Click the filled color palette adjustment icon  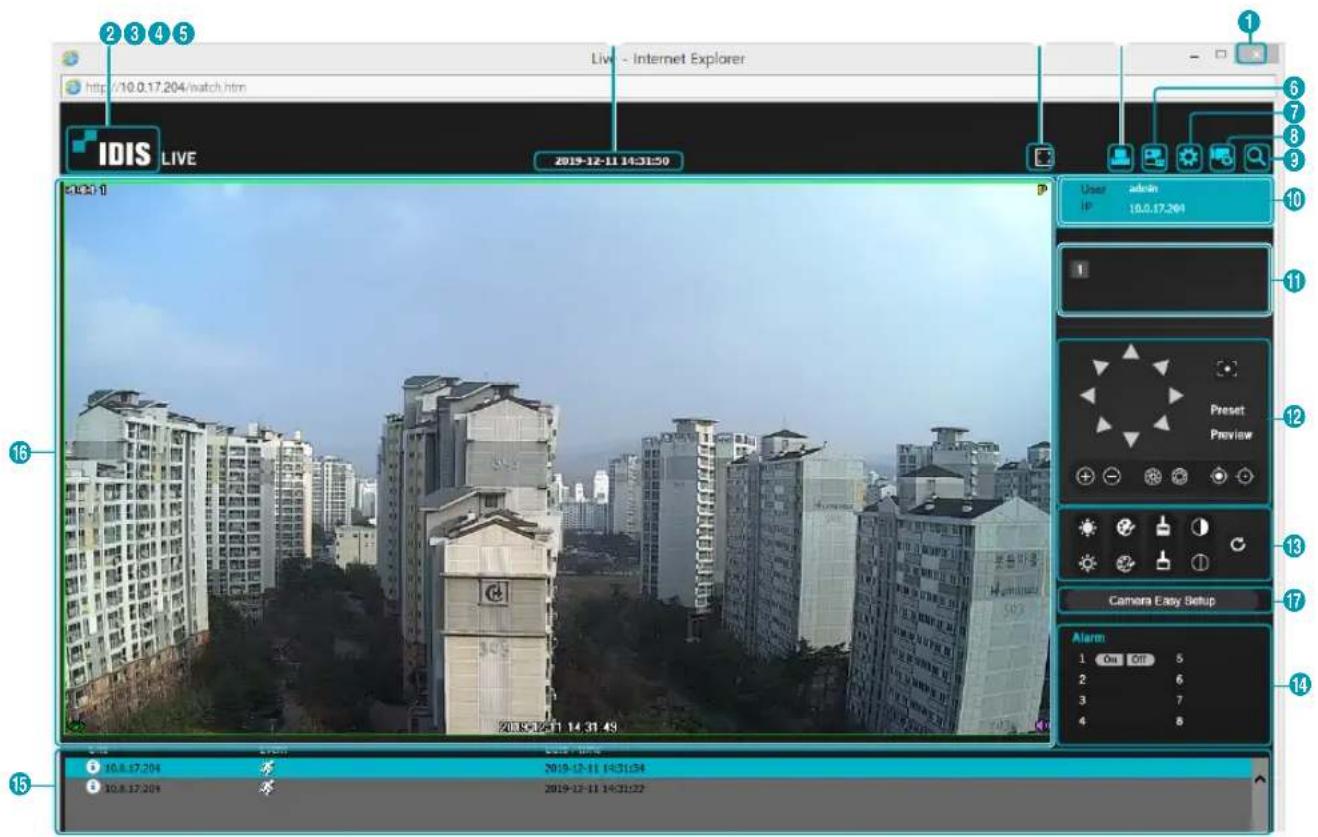[1123, 527]
